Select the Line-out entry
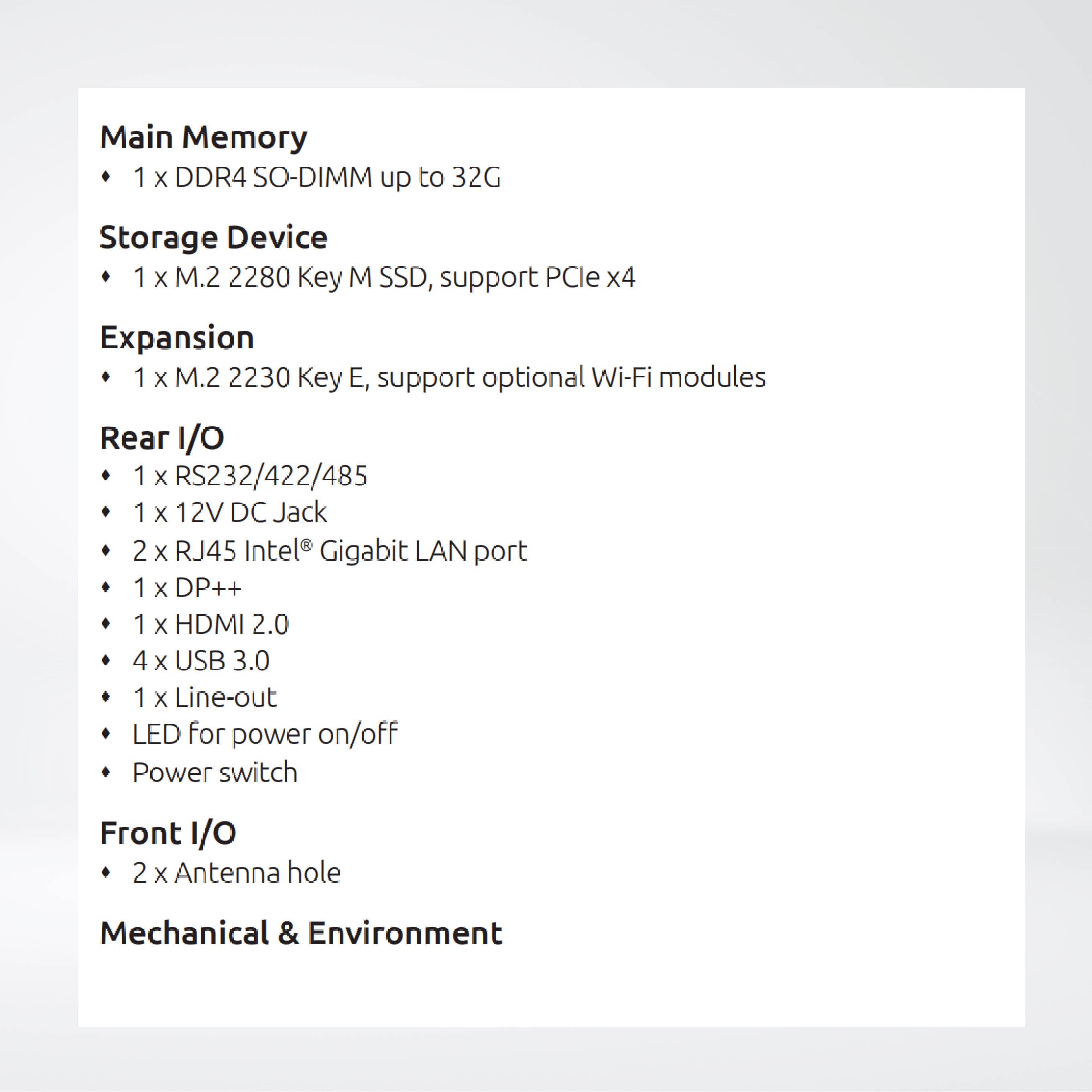Screen dimensions: 1092x1092 [x=205, y=697]
